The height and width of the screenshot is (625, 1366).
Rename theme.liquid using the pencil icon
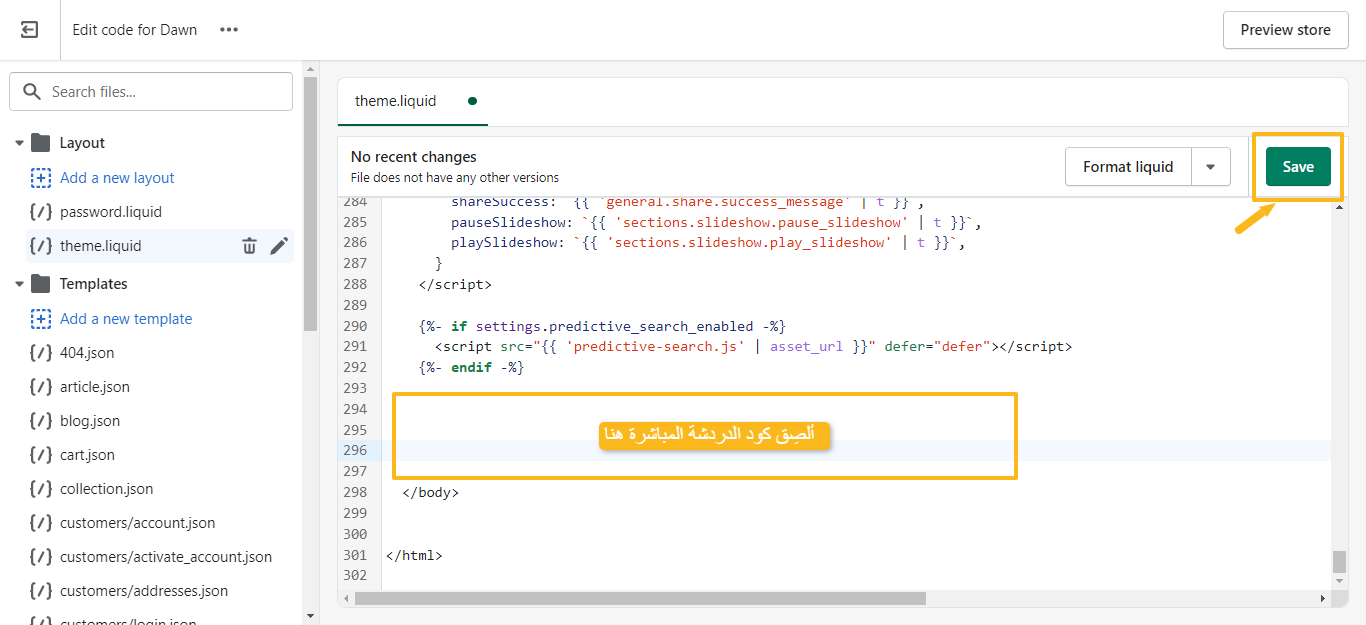pyautogui.click(x=279, y=246)
